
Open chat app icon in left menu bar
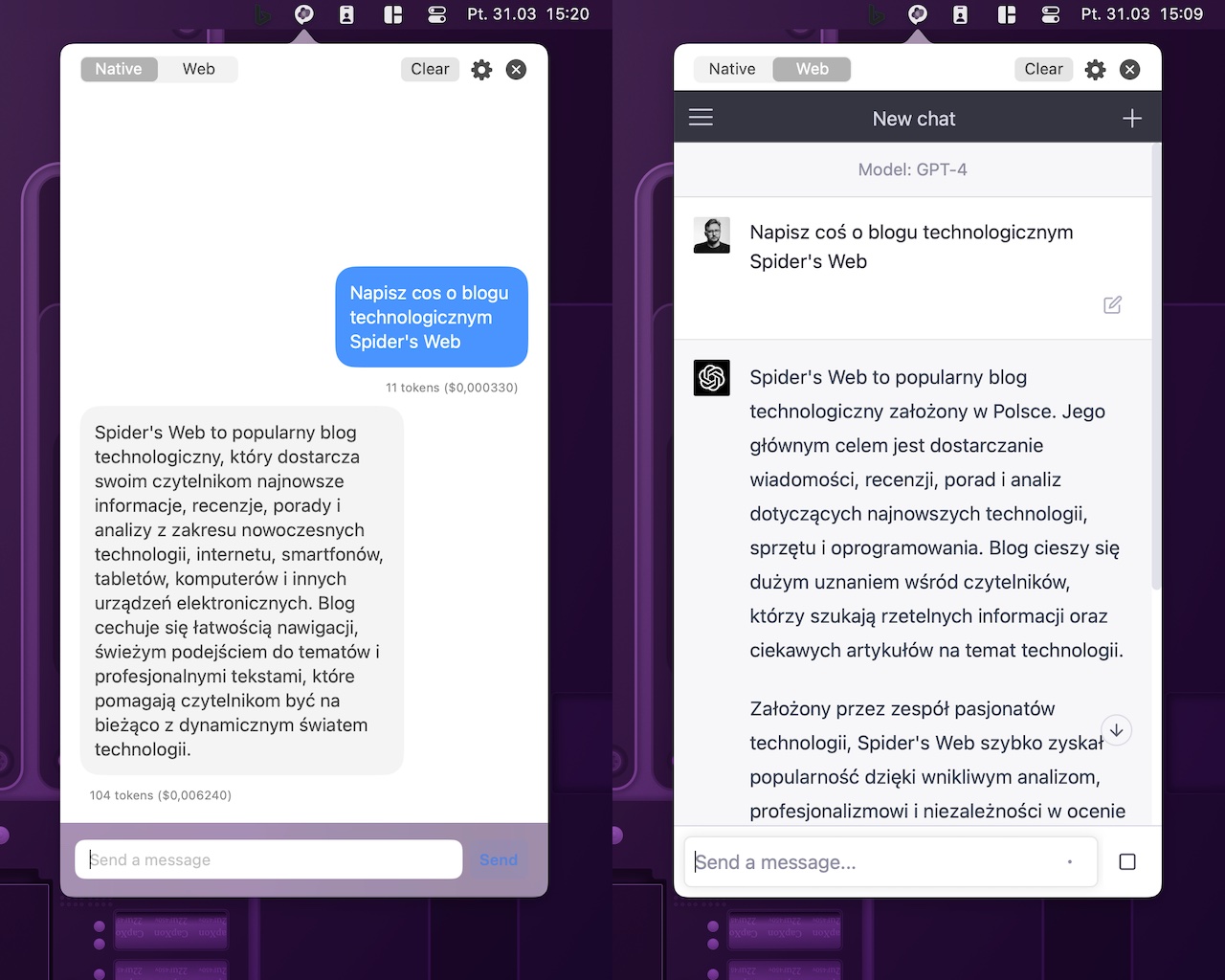point(303,14)
